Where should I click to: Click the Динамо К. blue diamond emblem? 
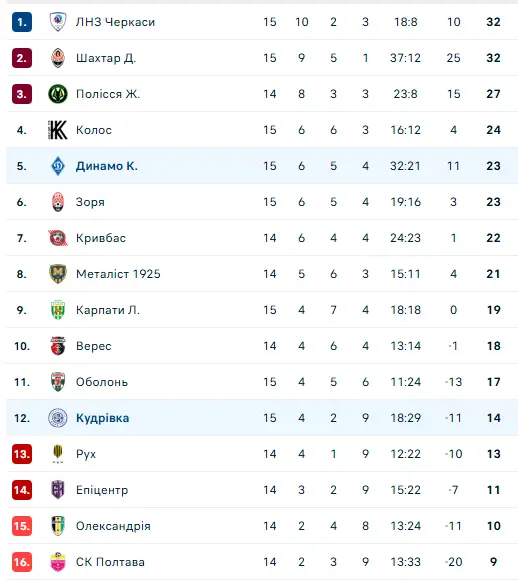pyautogui.click(x=58, y=166)
